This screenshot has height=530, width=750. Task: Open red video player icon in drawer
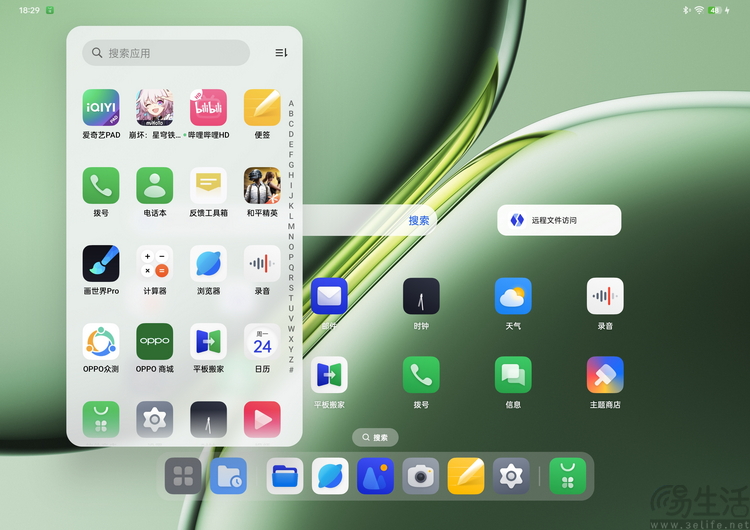tap(262, 420)
